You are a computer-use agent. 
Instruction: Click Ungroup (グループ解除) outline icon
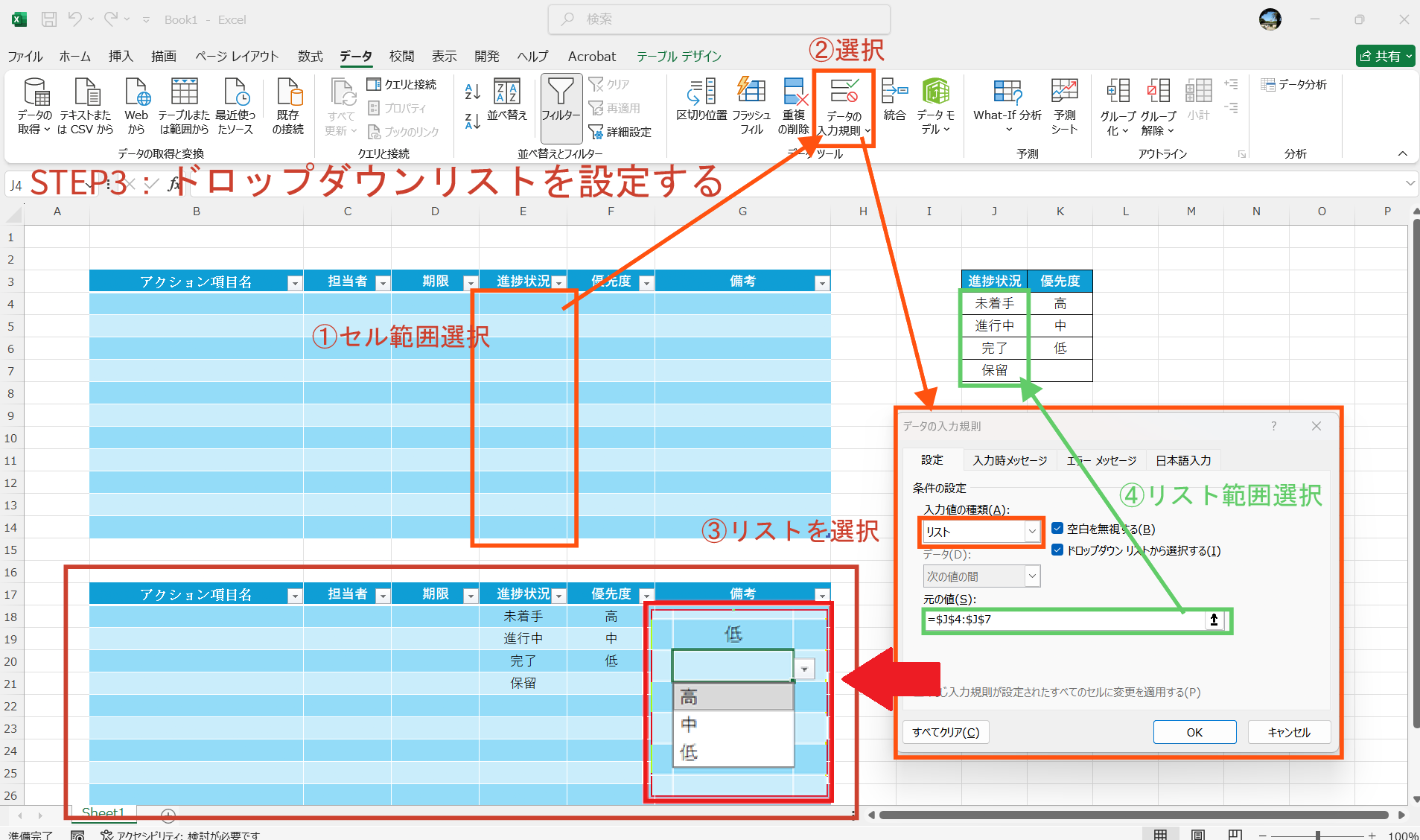click(1158, 108)
